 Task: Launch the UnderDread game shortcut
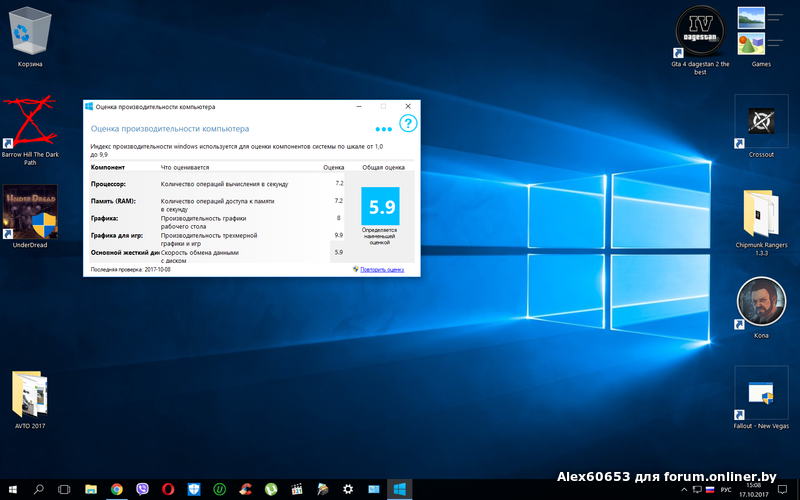30,212
